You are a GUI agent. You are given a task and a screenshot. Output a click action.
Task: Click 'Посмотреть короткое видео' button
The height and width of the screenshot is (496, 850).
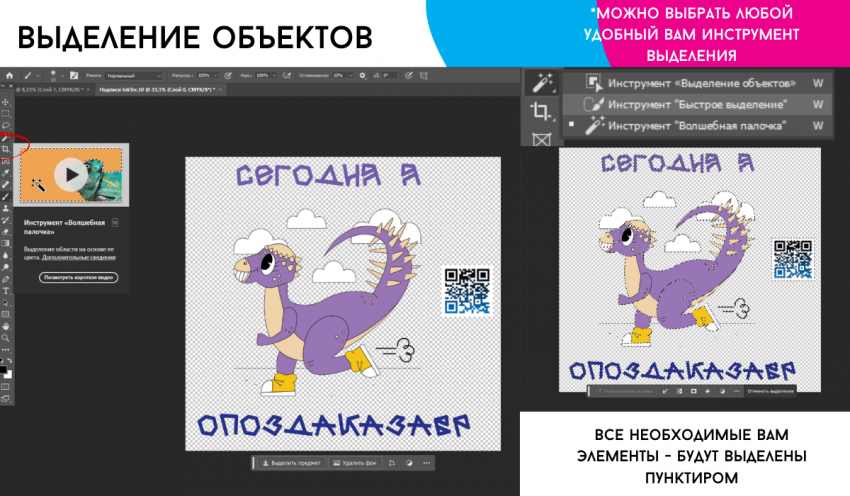[x=79, y=277]
